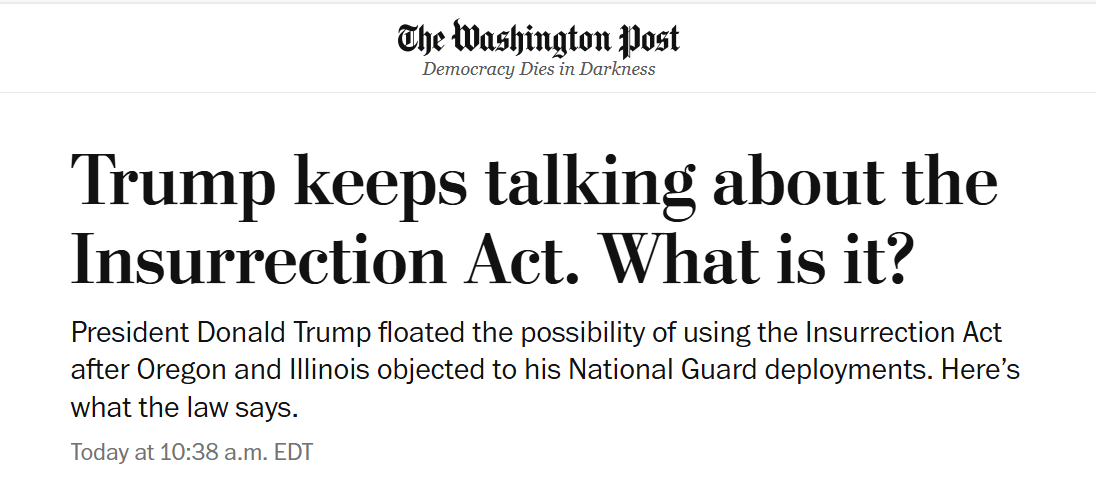Click "Insurrection" in the large headline

261,257
